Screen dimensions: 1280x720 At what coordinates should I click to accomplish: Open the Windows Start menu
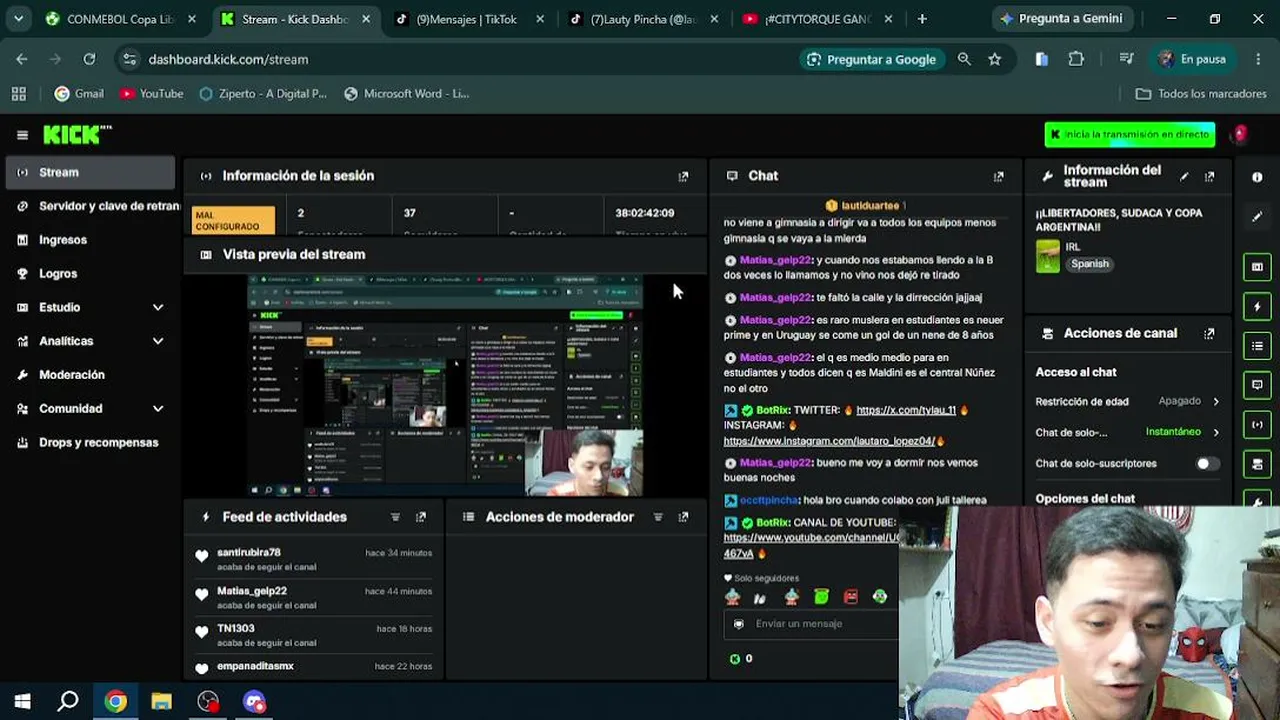click(x=22, y=702)
